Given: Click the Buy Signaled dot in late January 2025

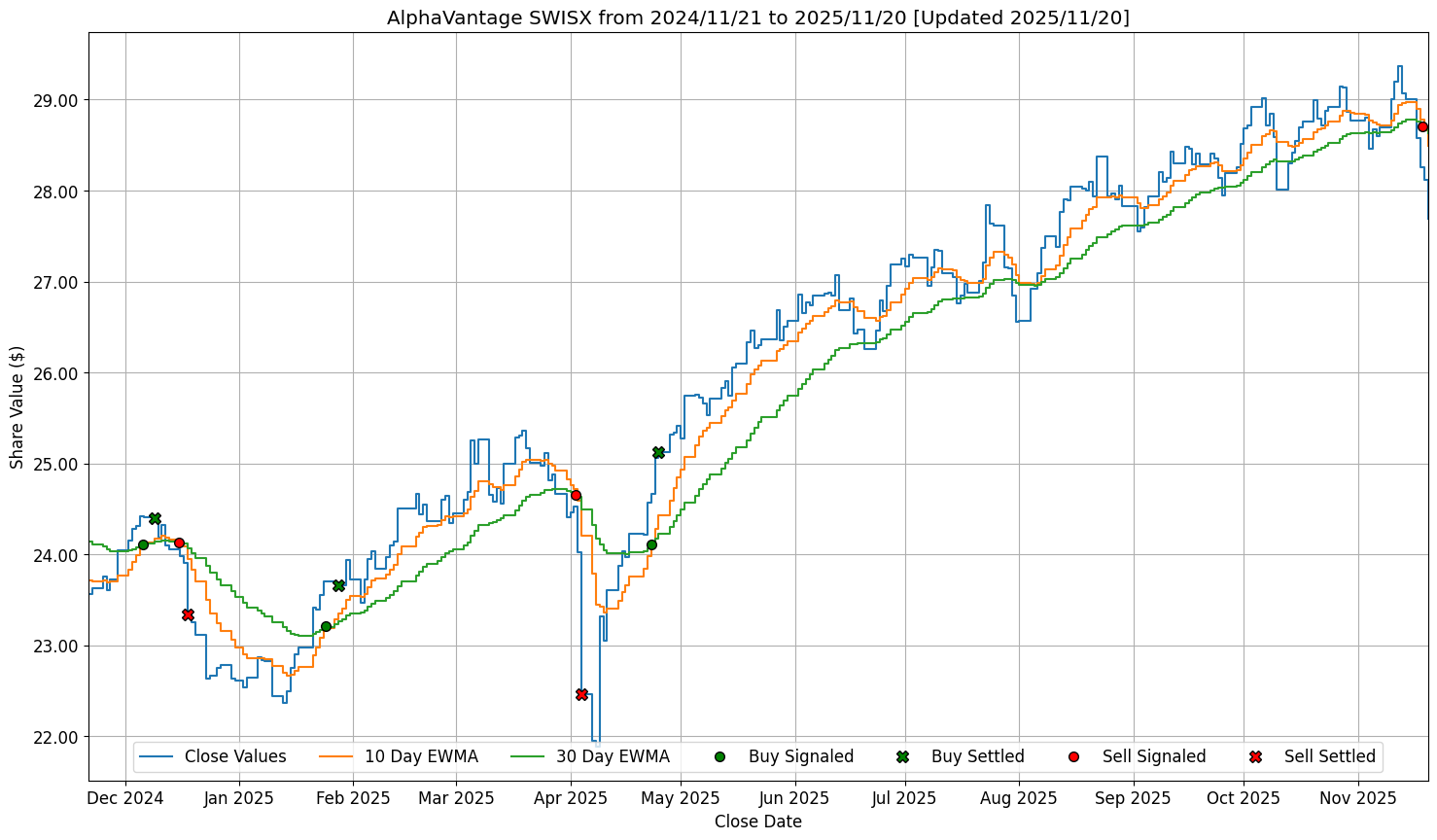Looking at the screenshot, I should [326, 626].
